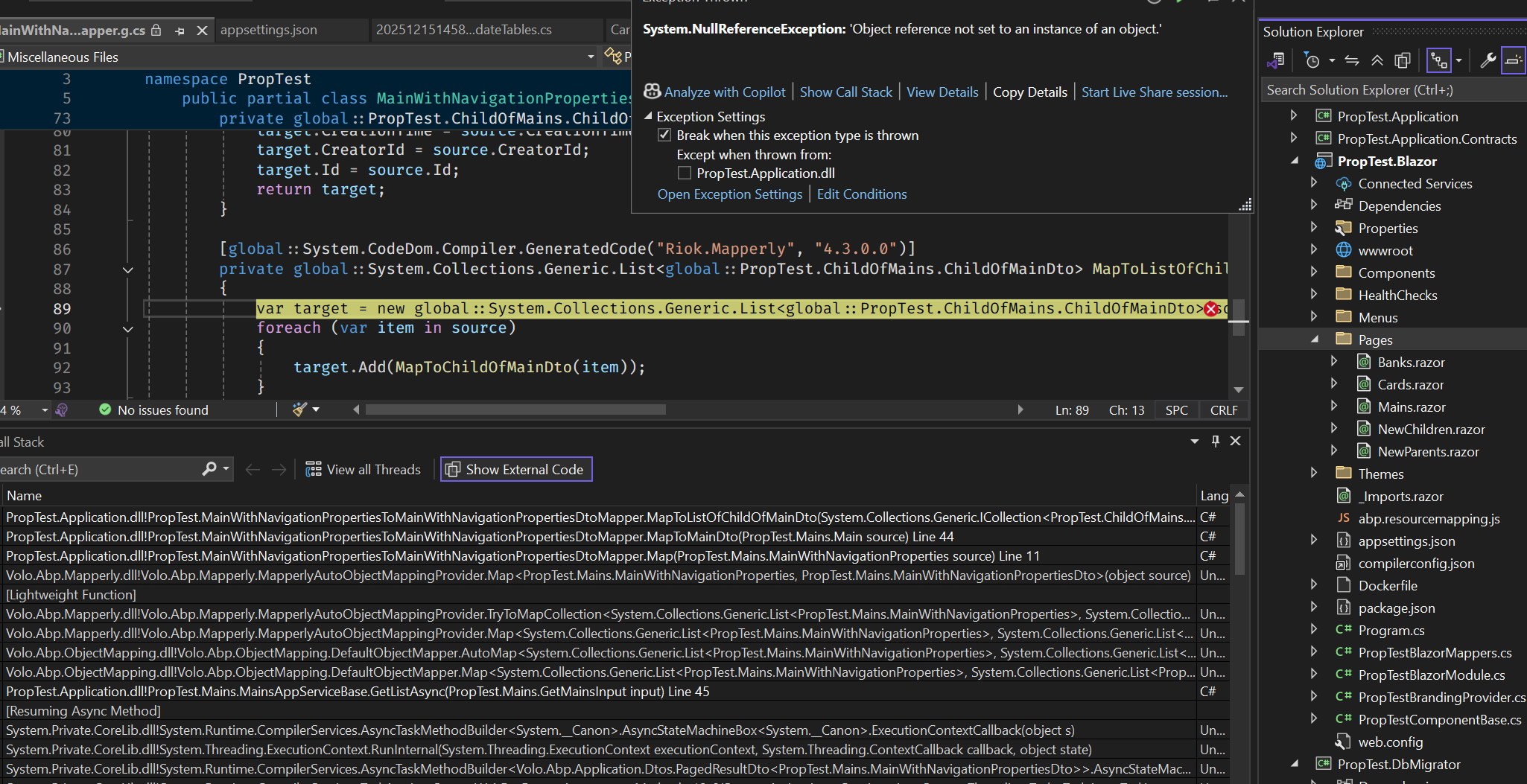Click the Show Call Stack link

point(845,92)
